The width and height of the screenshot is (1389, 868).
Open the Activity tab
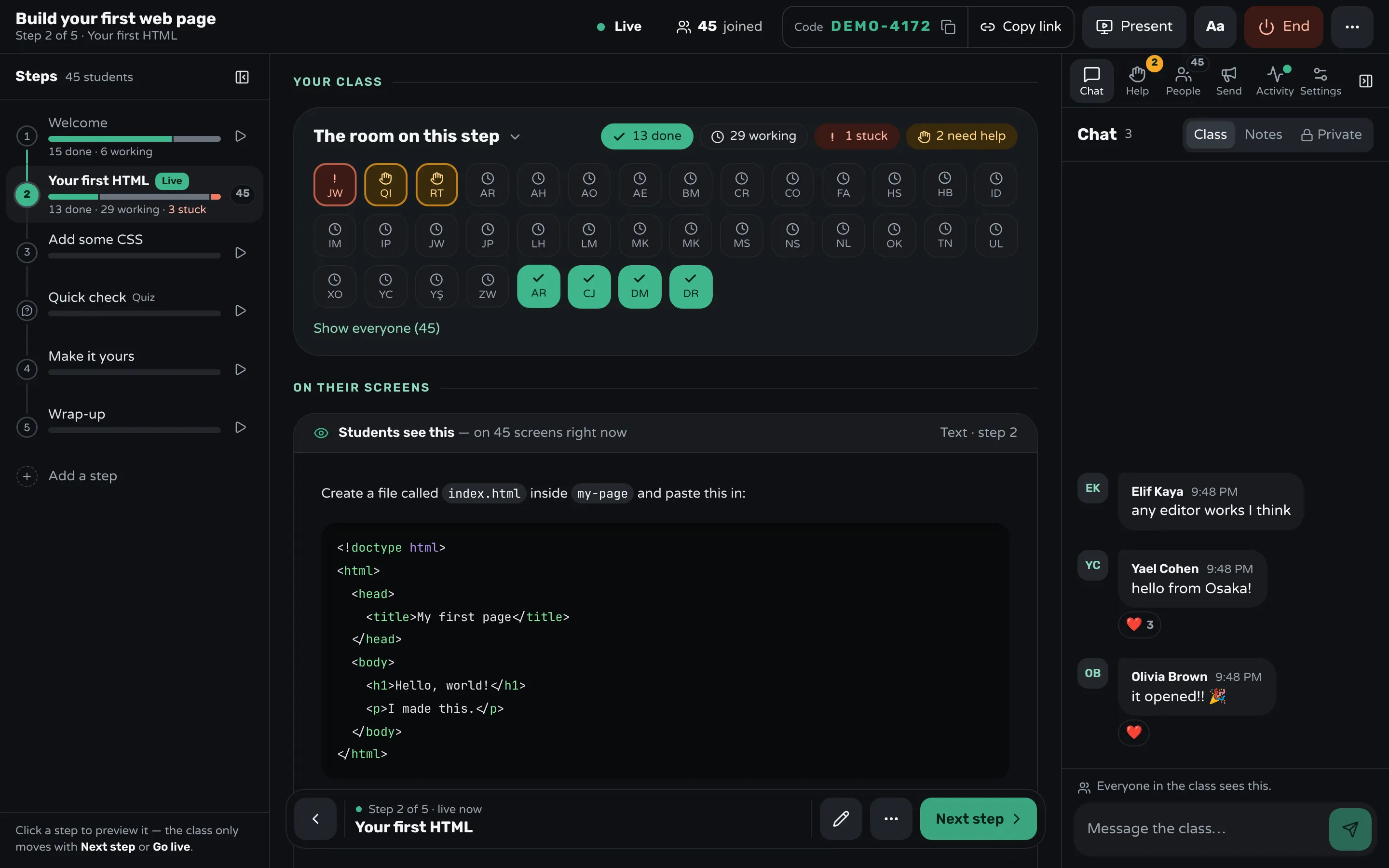coord(1275,81)
